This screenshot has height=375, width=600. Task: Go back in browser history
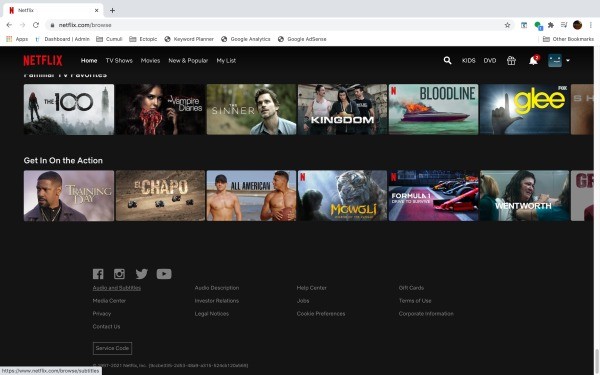9,25
